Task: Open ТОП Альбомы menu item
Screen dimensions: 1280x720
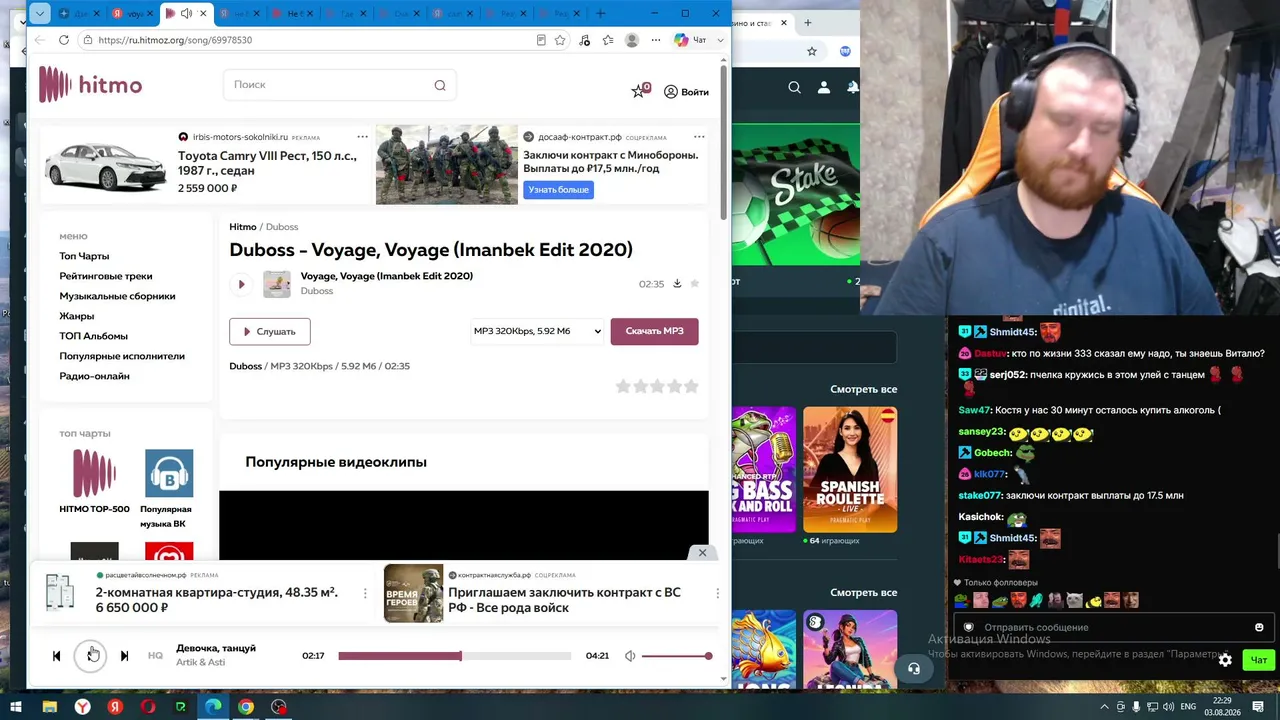Action: 93,336
